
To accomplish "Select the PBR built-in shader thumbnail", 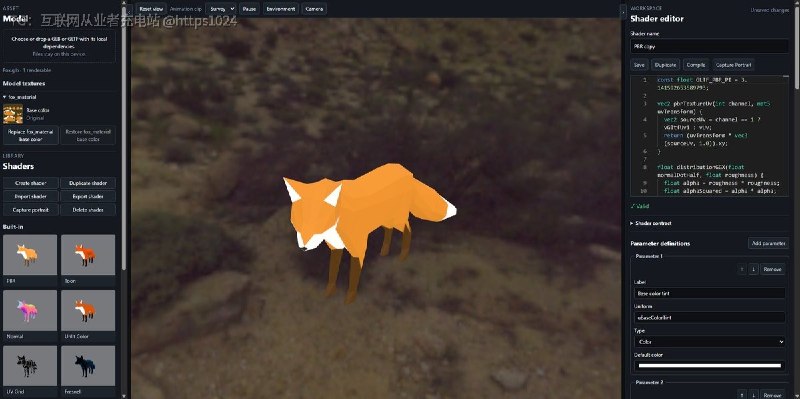I will coord(30,255).
